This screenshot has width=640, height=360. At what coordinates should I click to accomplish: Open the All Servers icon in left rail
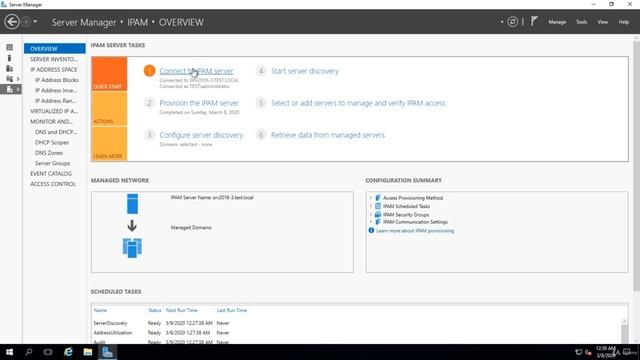coord(9,69)
